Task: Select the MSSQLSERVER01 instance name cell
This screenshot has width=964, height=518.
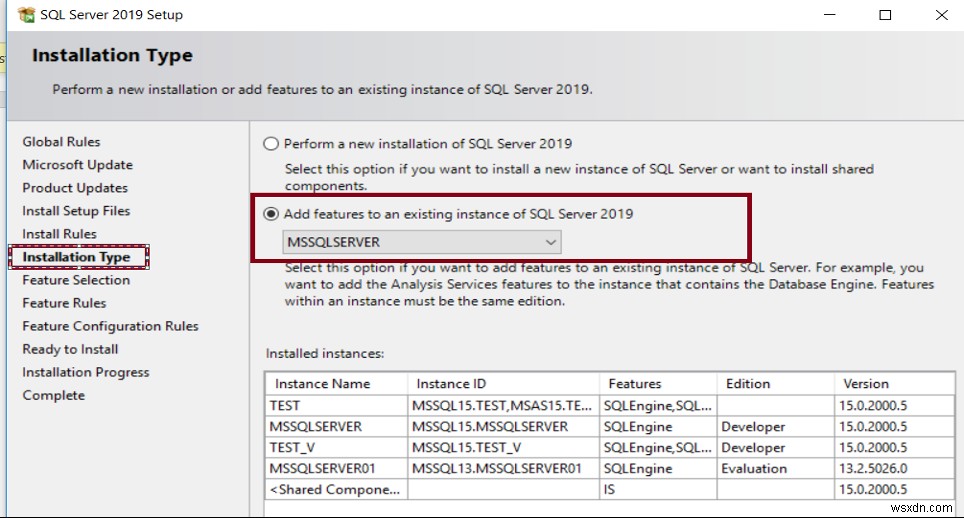Action: (336, 468)
